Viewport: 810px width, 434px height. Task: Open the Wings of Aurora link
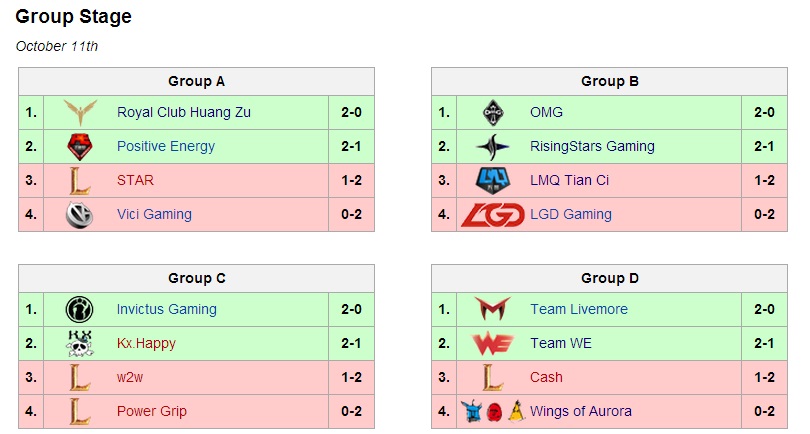[x=580, y=411]
